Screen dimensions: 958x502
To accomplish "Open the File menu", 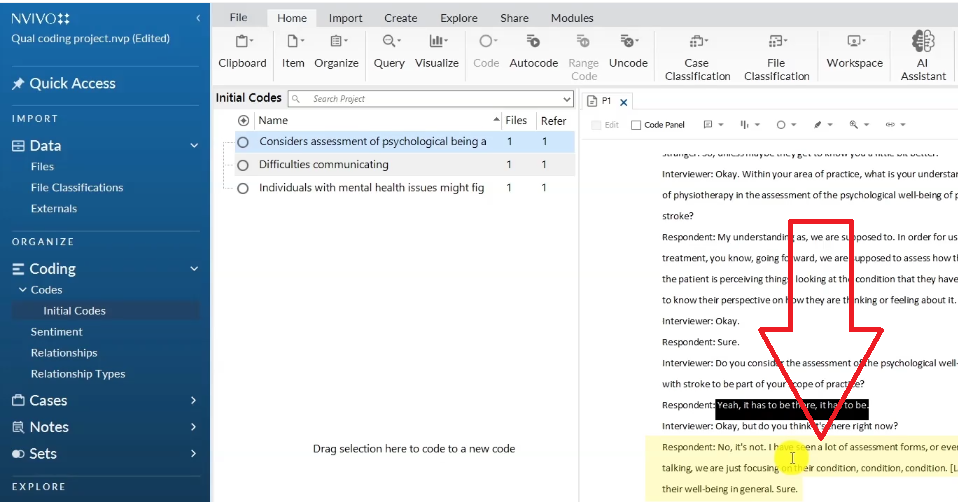I will (x=238, y=18).
